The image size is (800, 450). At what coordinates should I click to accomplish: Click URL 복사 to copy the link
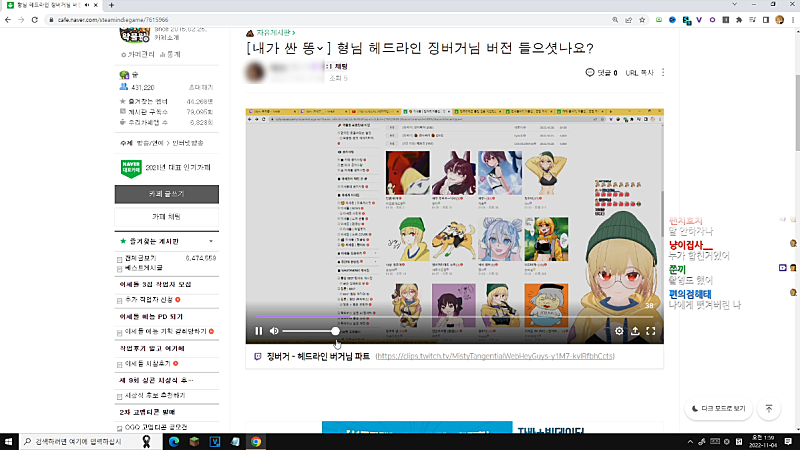click(639, 72)
